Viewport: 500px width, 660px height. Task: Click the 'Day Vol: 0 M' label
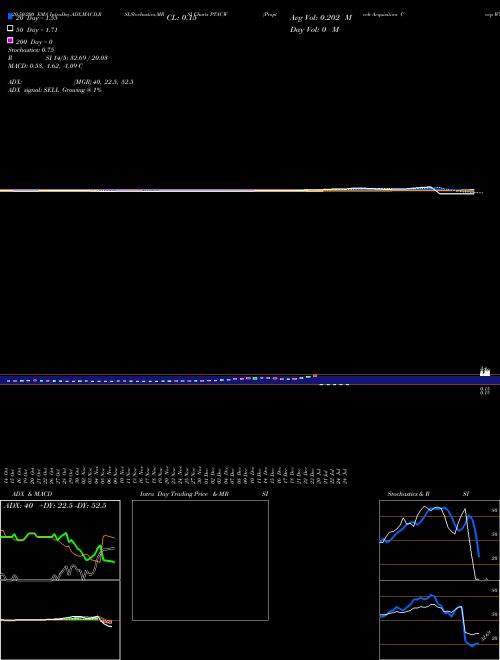point(314,29)
